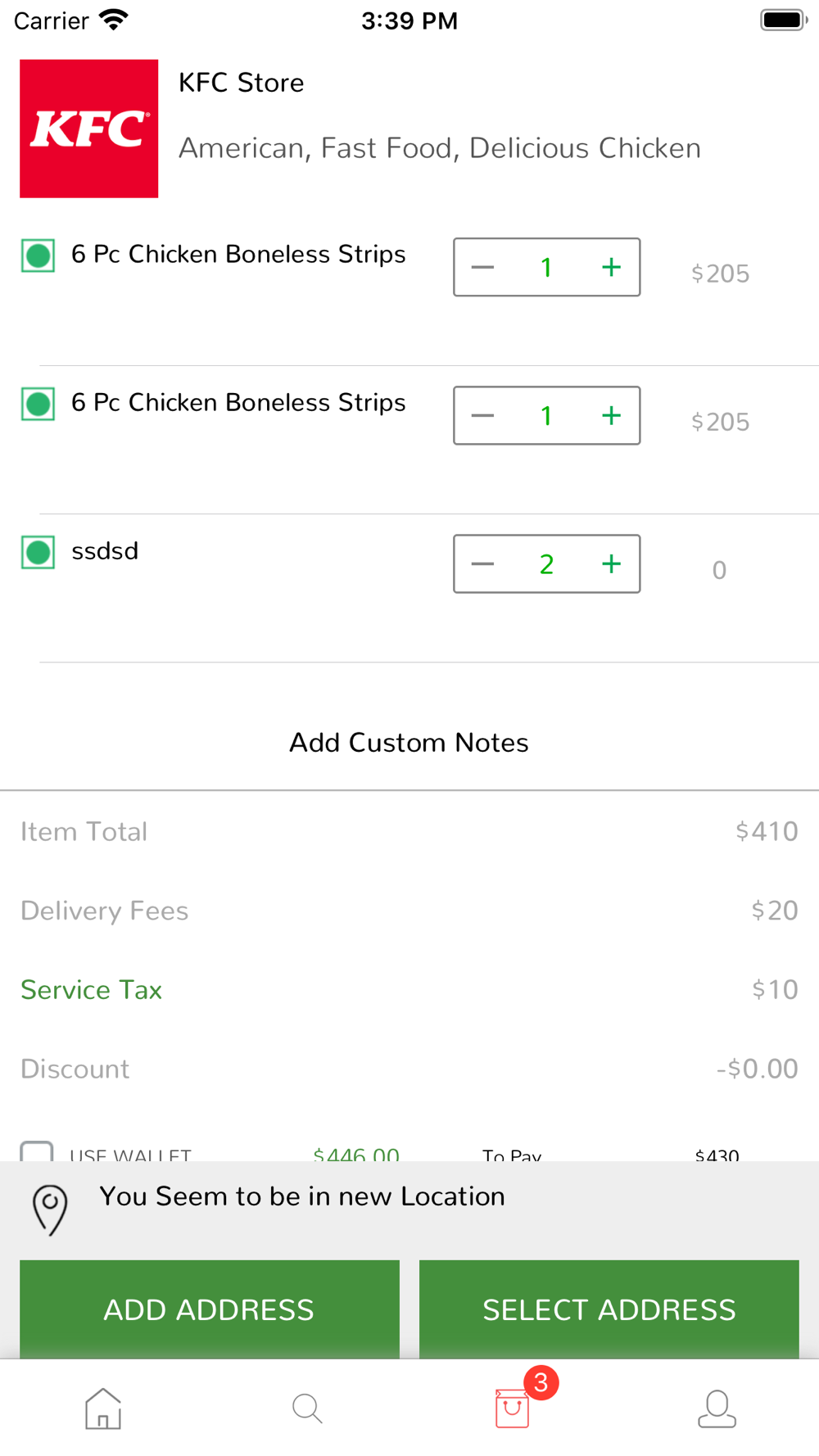This screenshot has height=1456, width=819.
Task: Decrease quantity of first Chicken Boneless Strips
Action: pos(483,268)
